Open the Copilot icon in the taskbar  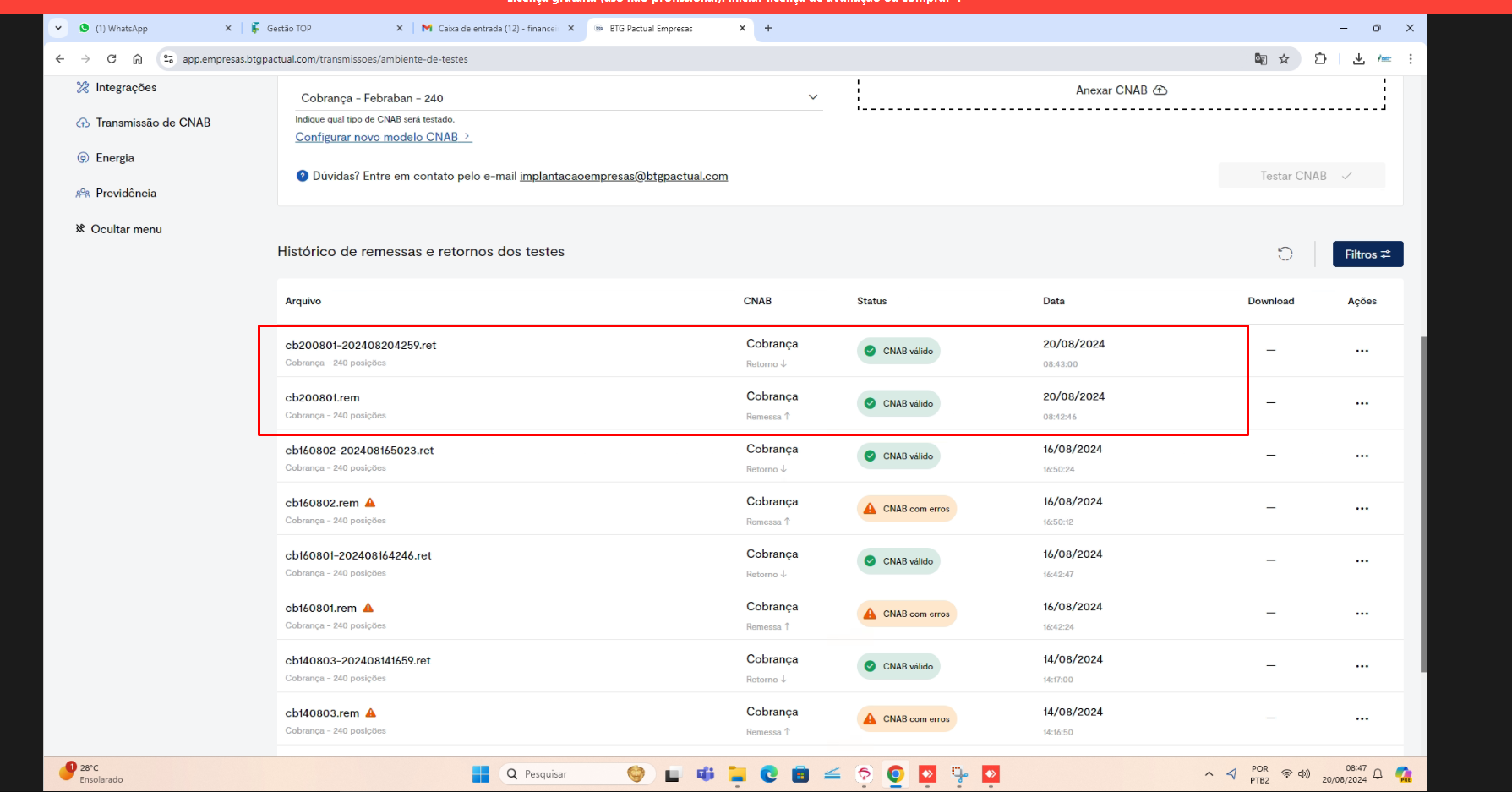tap(1404, 773)
